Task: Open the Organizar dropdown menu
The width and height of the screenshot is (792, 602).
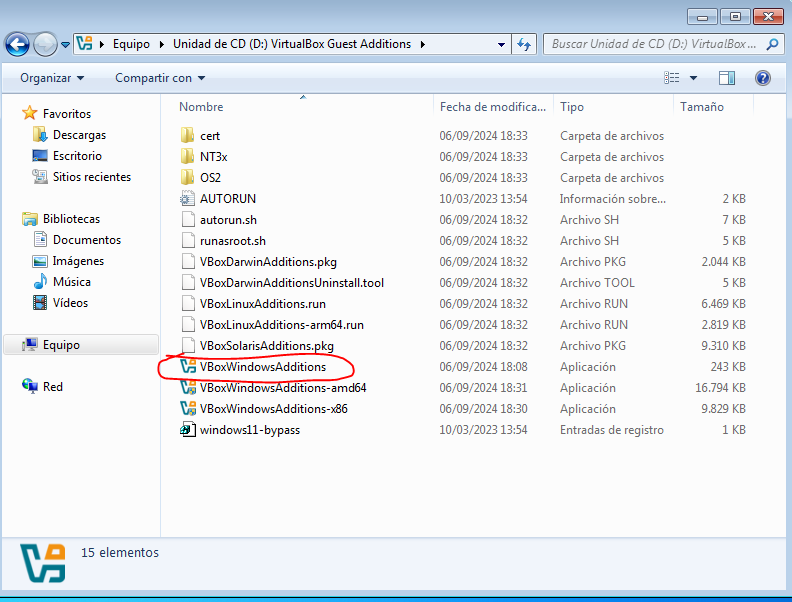Action: click(x=52, y=78)
